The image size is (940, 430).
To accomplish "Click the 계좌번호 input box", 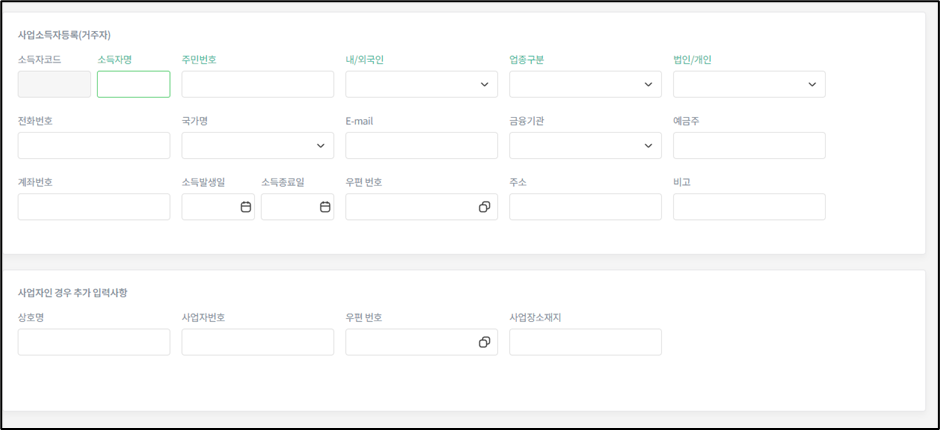I will (x=94, y=207).
